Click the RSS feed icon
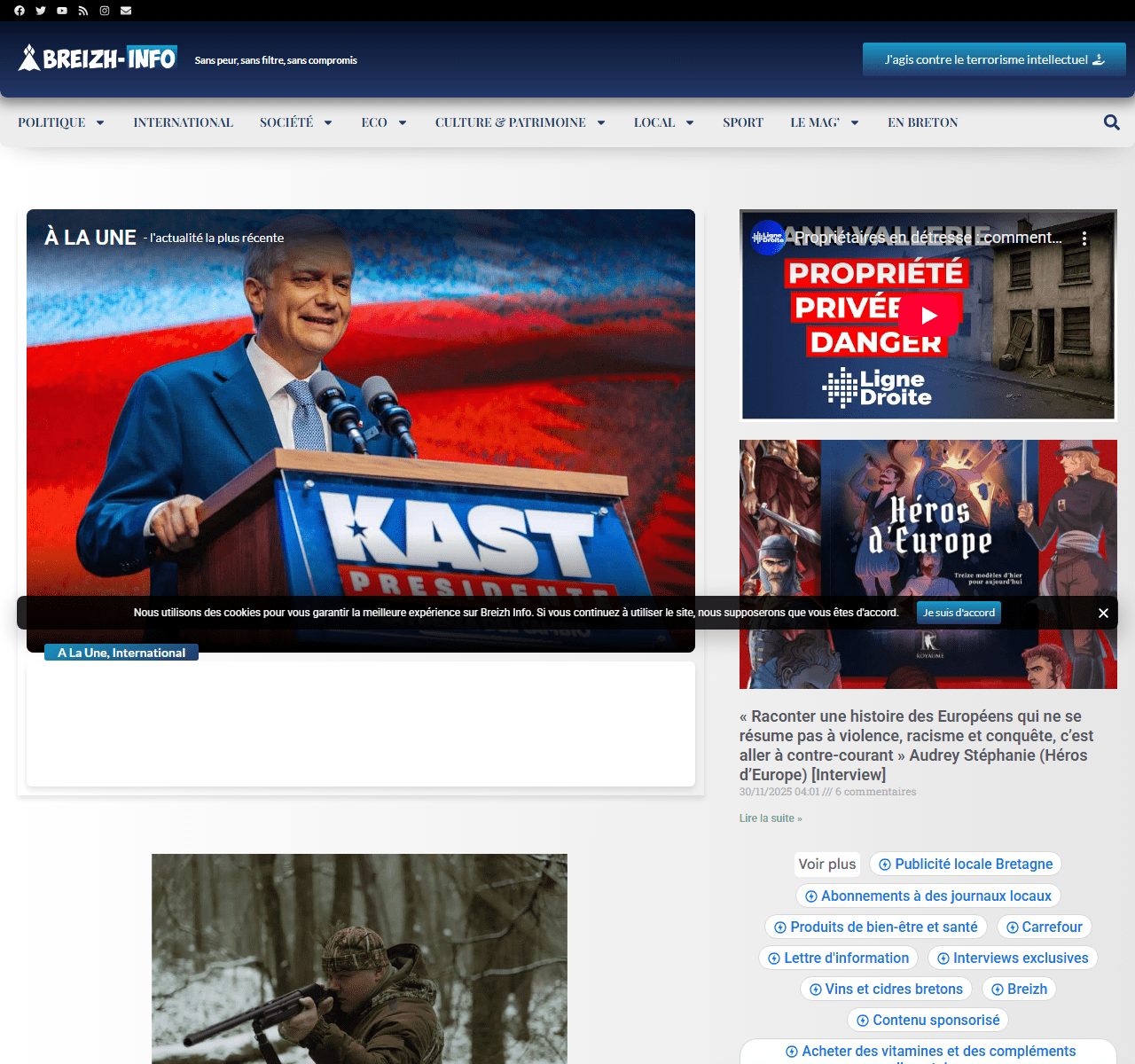The image size is (1135, 1064). point(83,11)
